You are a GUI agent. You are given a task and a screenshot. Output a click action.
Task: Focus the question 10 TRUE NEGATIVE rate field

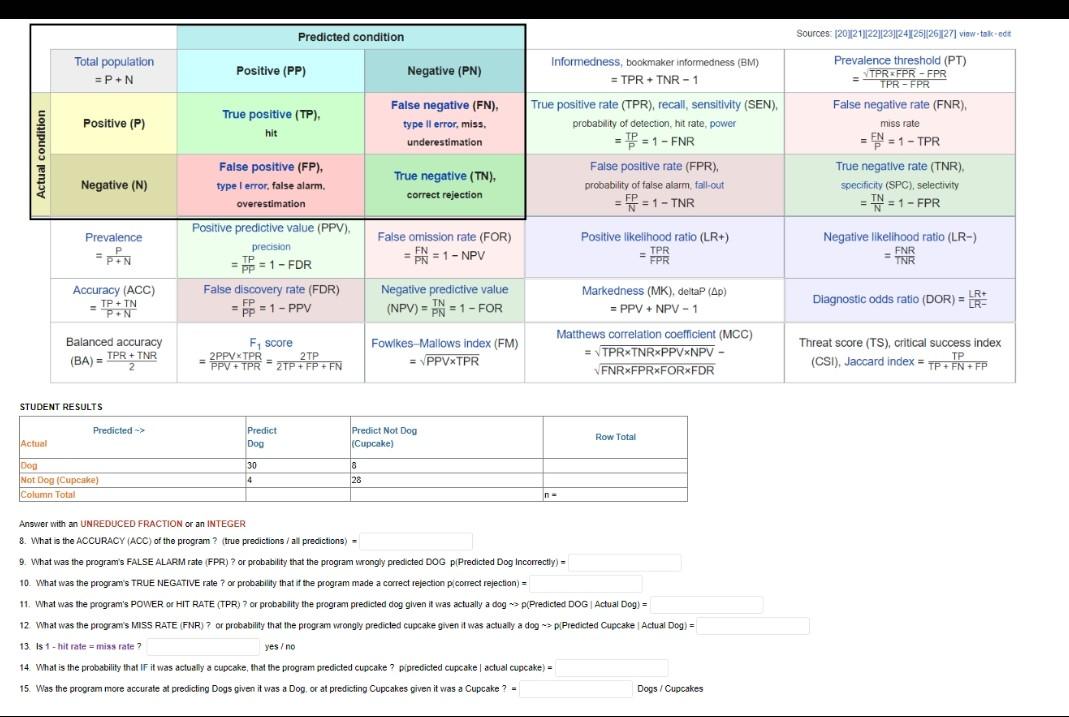pyautogui.click(x=586, y=583)
